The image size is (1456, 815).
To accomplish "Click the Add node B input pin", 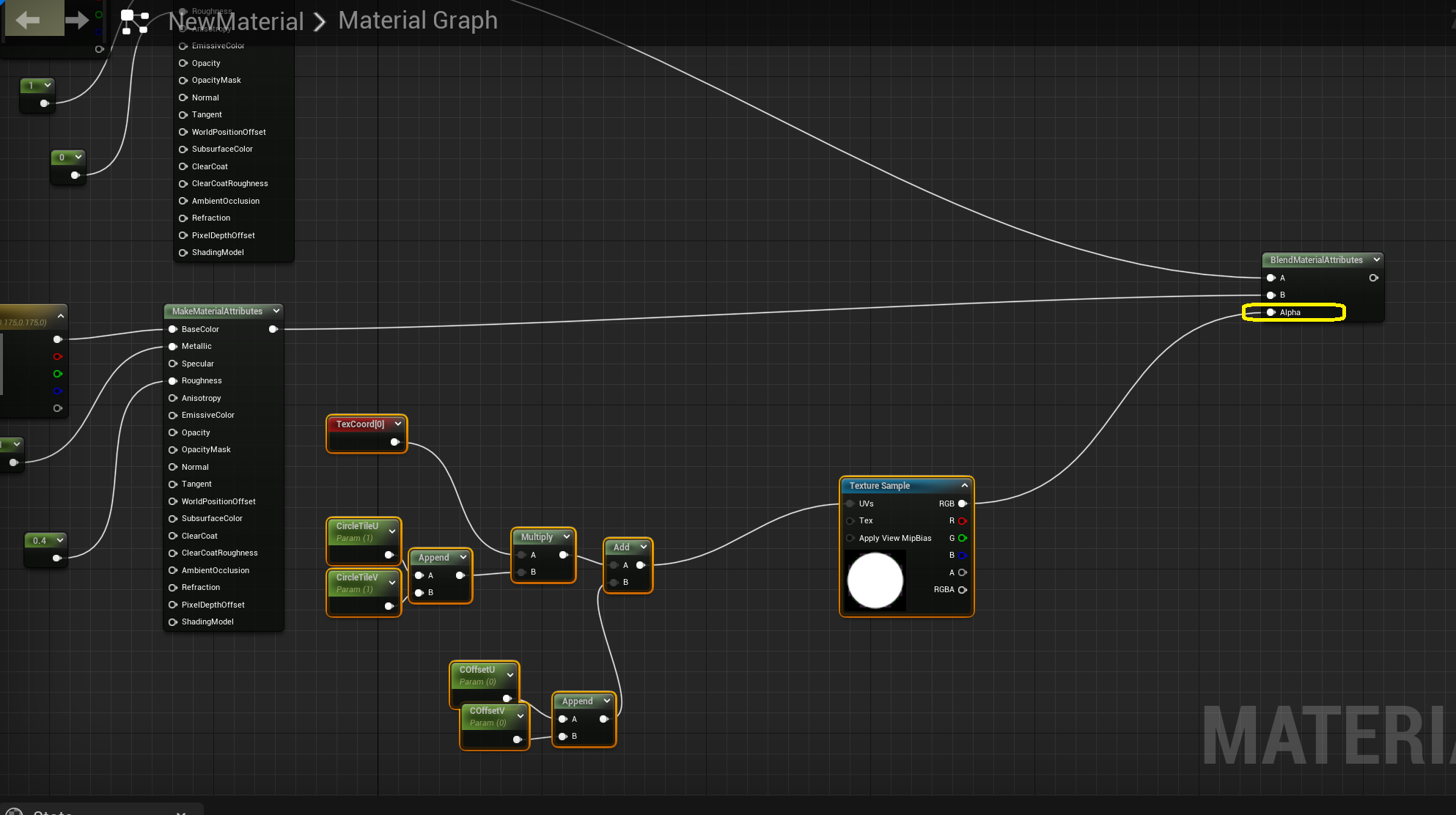I will (x=614, y=582).
